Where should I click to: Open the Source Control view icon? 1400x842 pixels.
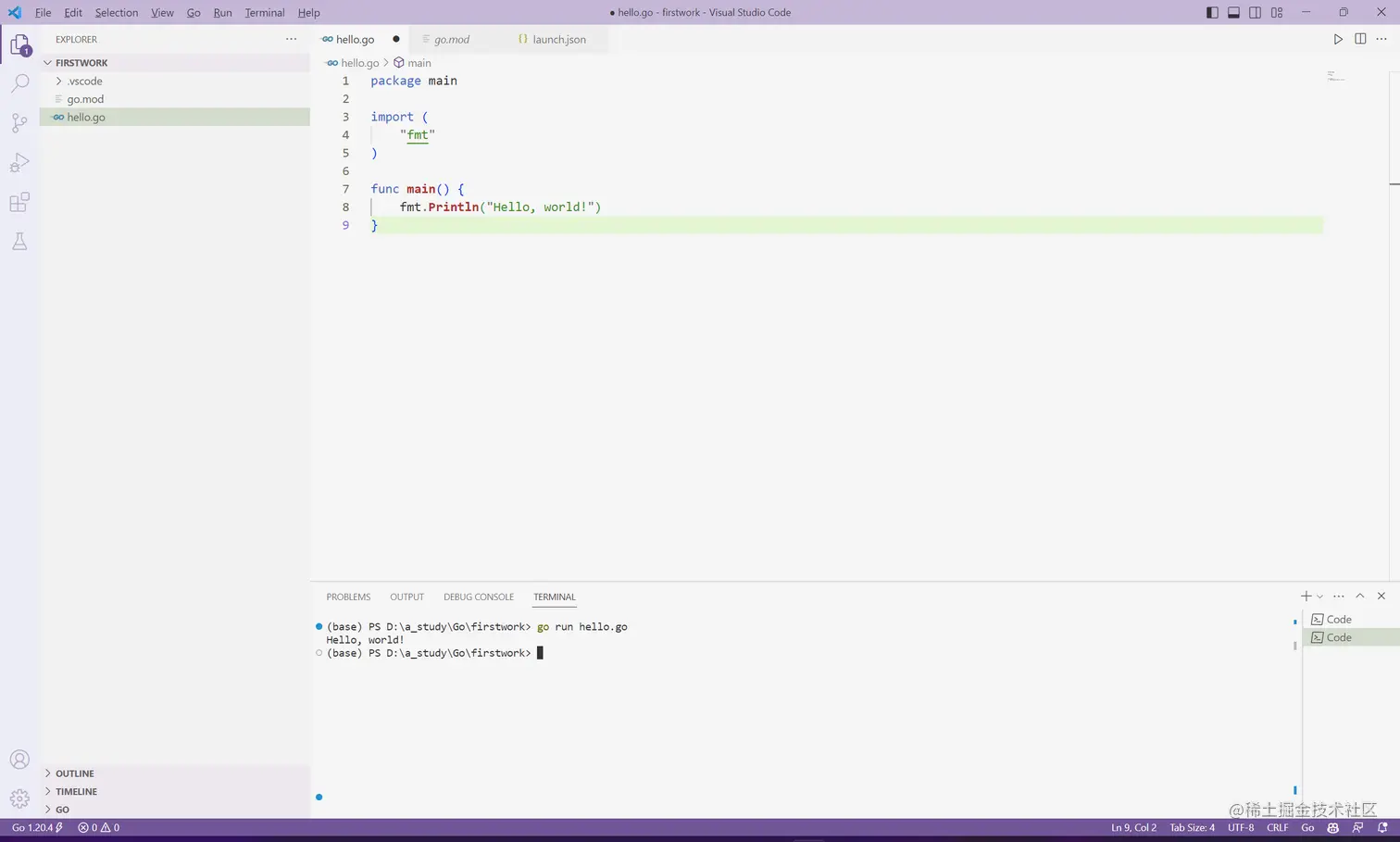(19, 123)
